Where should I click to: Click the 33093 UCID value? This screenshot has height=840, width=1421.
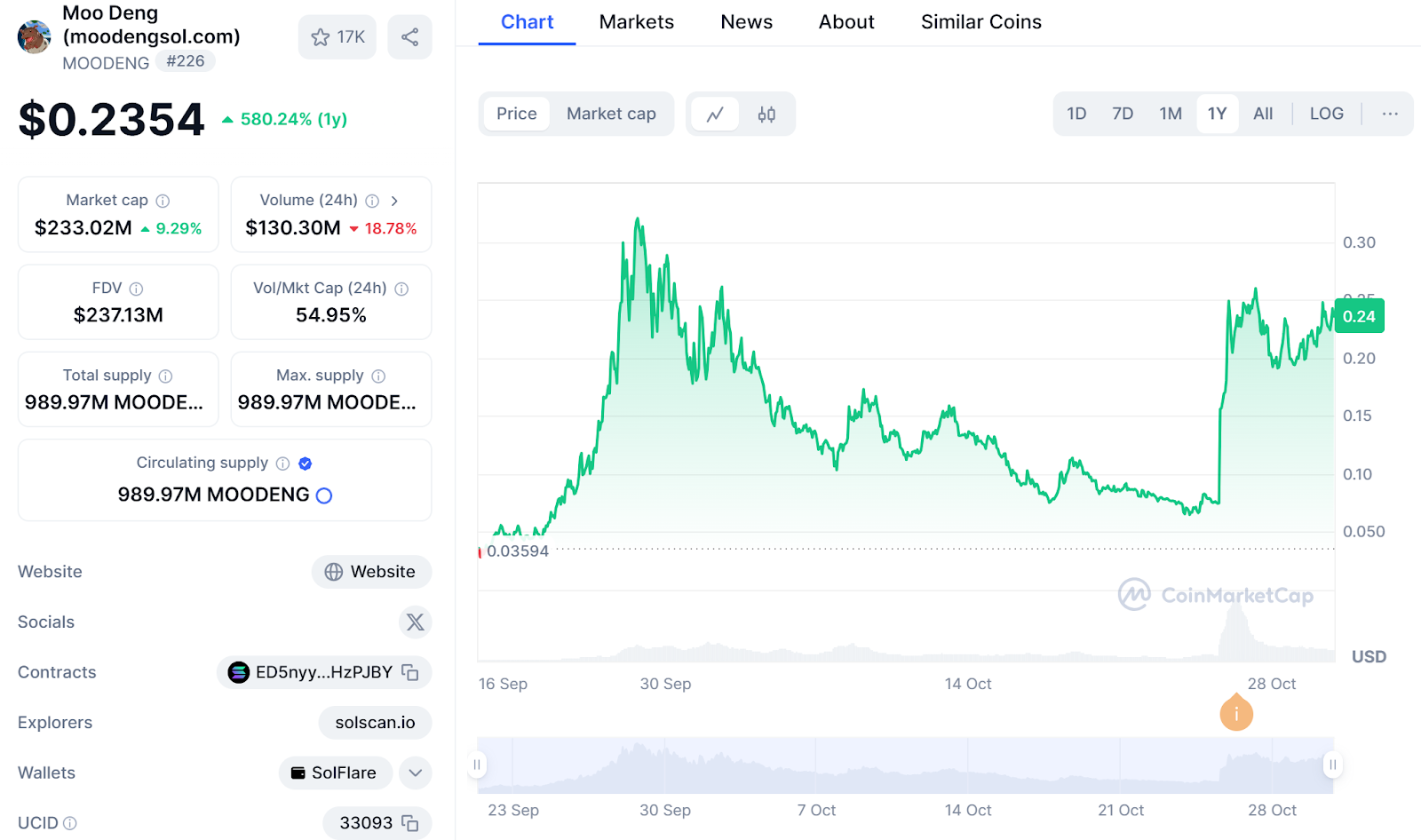(x=366, y=823)
